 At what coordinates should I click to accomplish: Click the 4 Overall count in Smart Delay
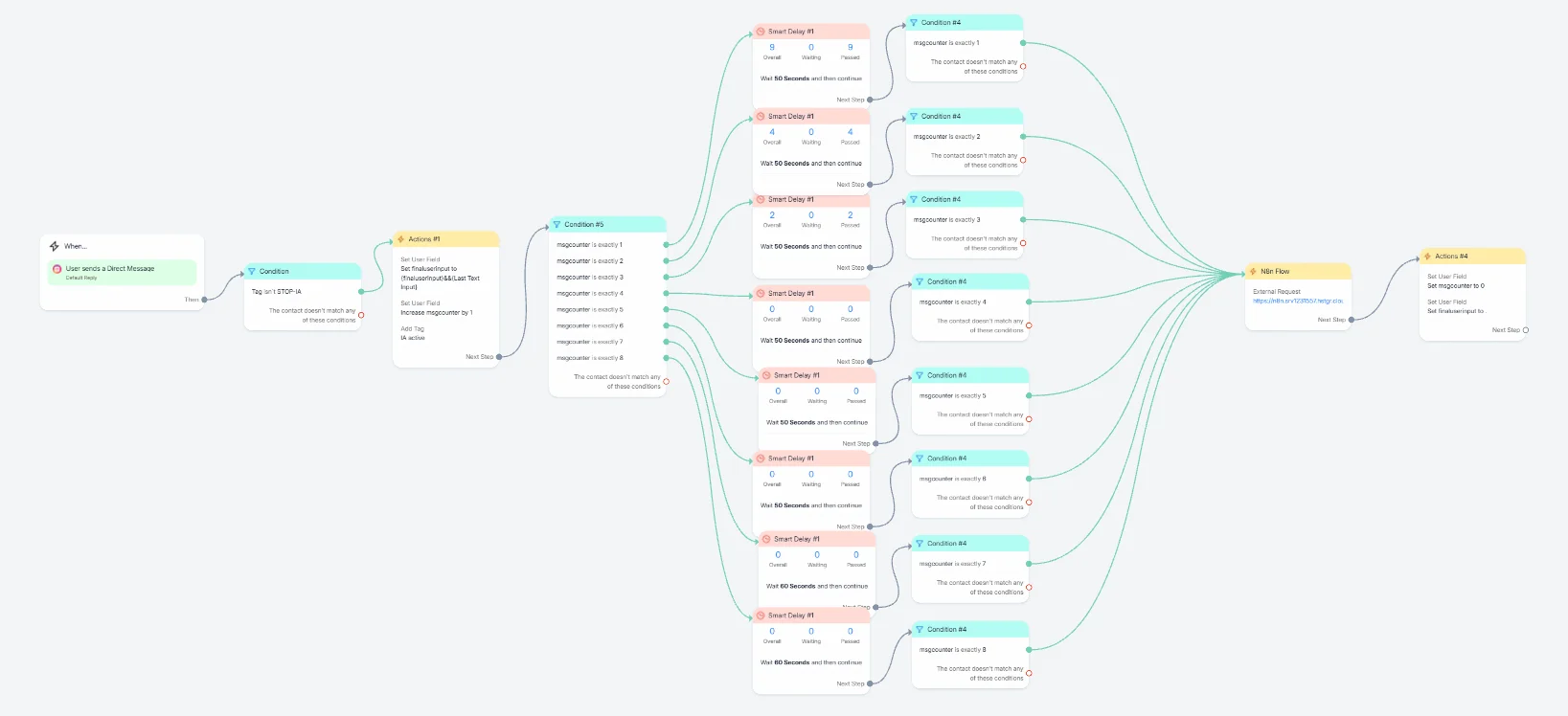(x=772, y=132)
